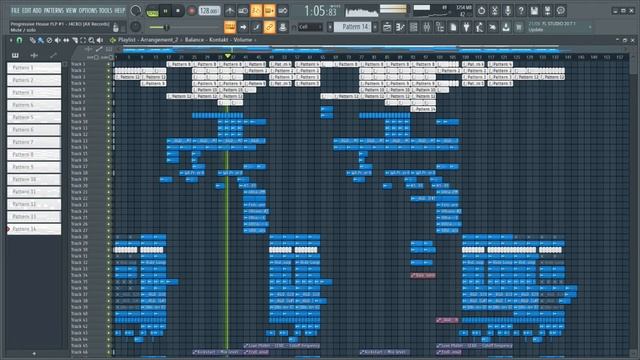
Task: Toggle typing keyboard to piano
Action: click(230, 27)
